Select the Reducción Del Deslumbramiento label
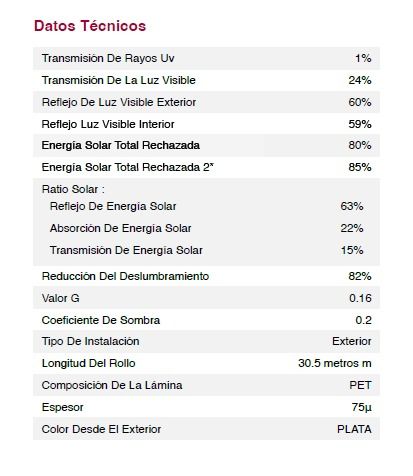This screenshot has width=413, height=476. [125, 276]
